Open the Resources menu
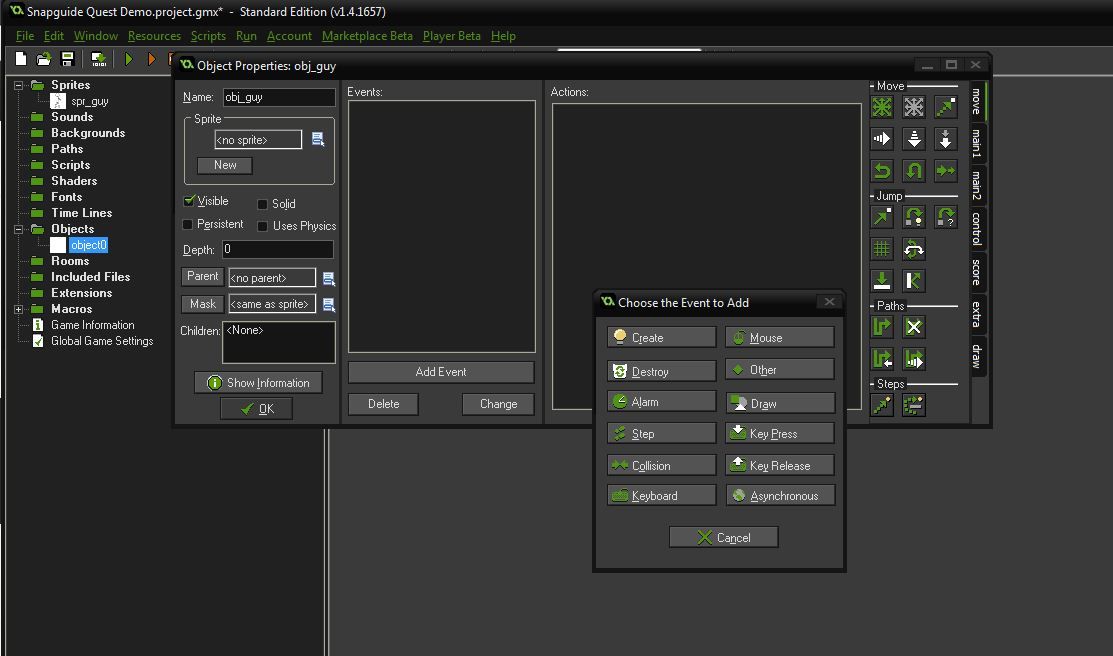1113x656 pixels. pos(154,35)
